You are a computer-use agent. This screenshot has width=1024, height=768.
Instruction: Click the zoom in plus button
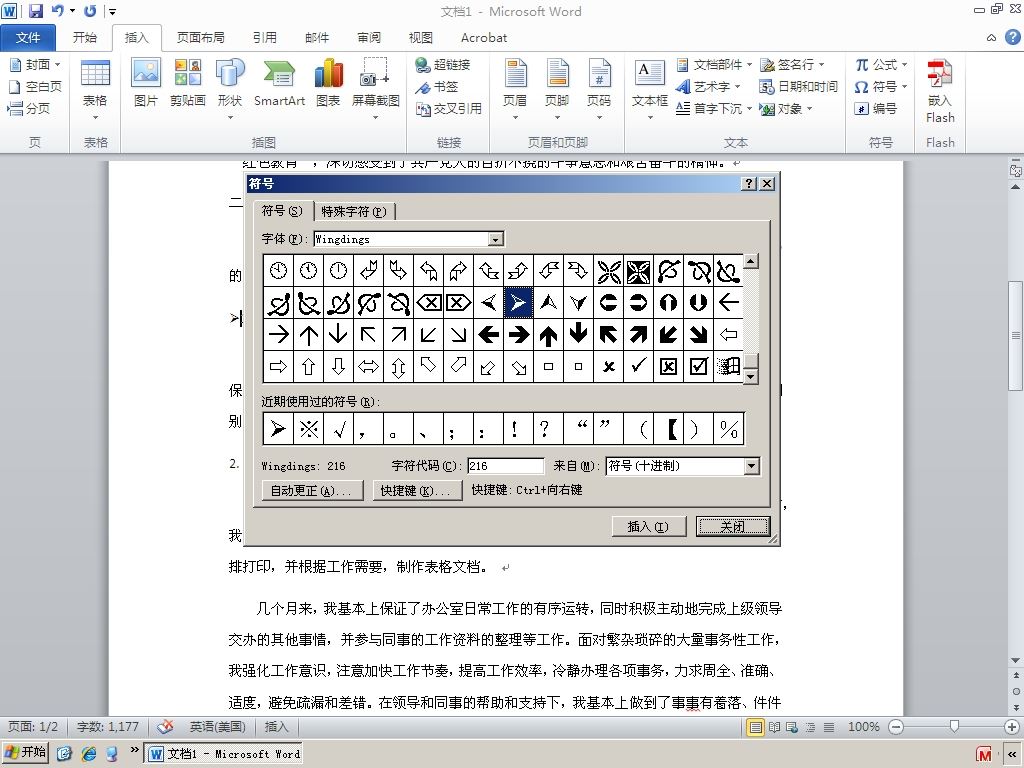point(1012,727)
